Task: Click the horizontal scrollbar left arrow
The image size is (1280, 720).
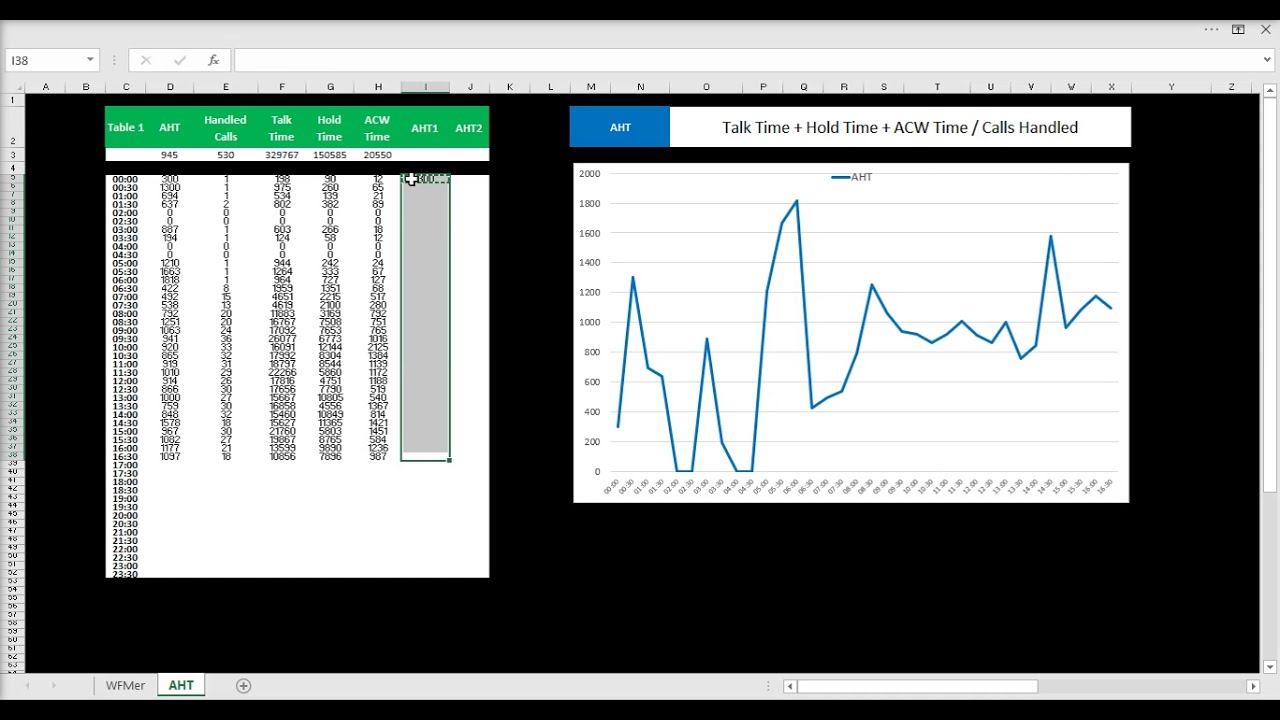Action: click(x=790, y=686)
